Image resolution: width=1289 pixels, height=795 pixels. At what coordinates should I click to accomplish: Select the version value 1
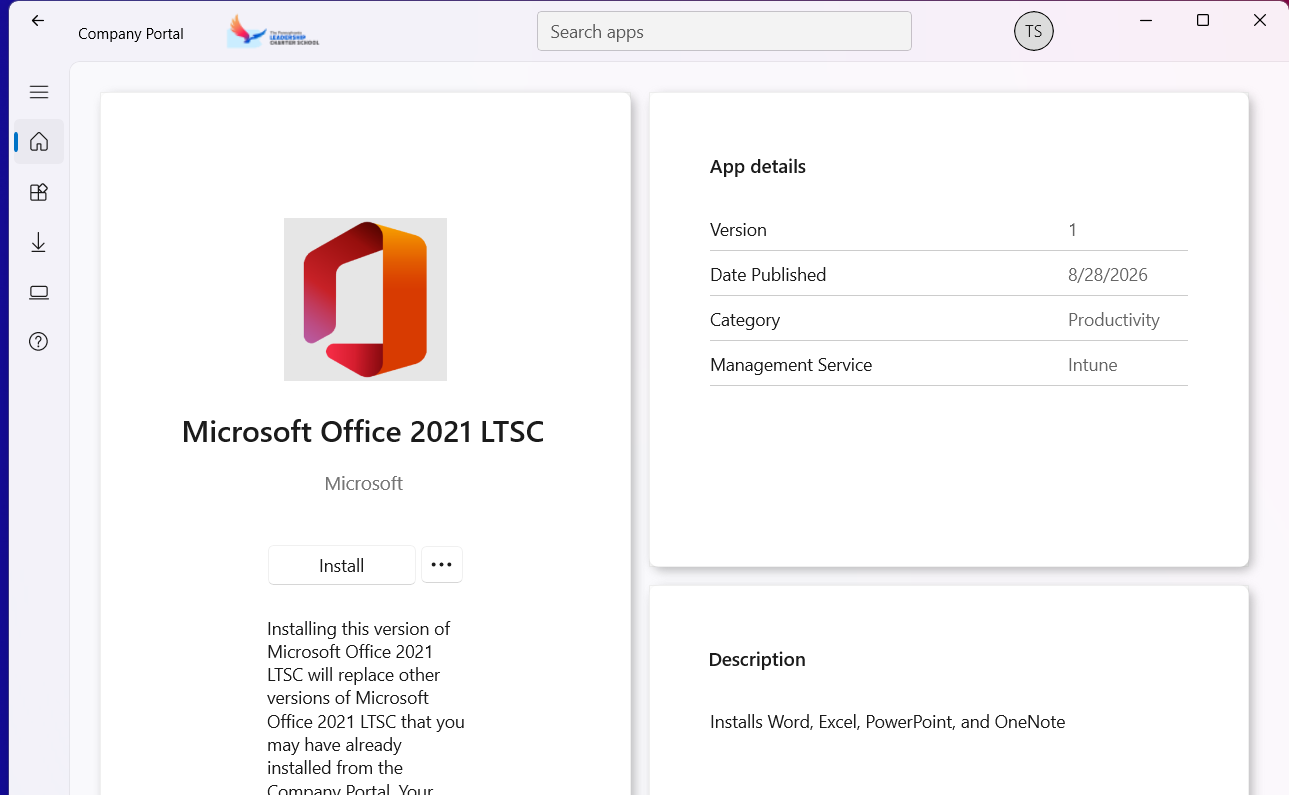tap(1073, 230)
